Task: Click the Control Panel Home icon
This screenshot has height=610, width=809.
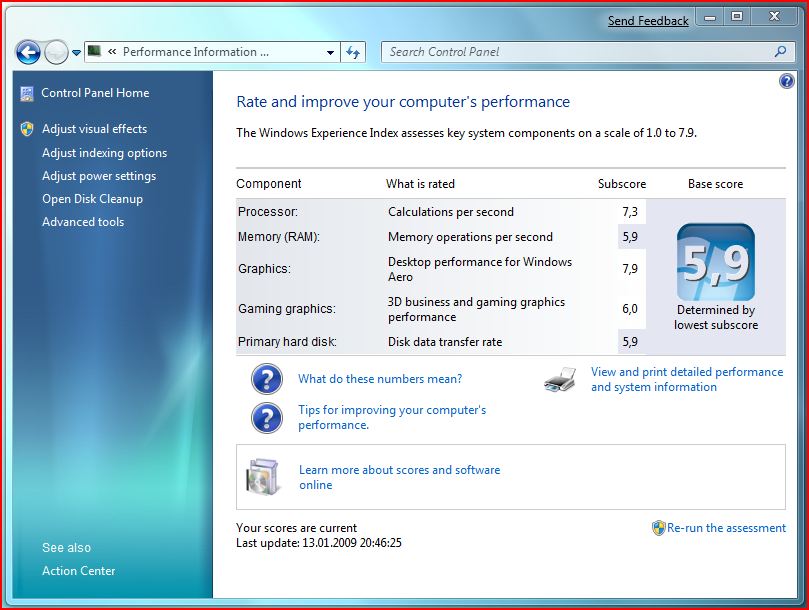Action: (27, 94)
